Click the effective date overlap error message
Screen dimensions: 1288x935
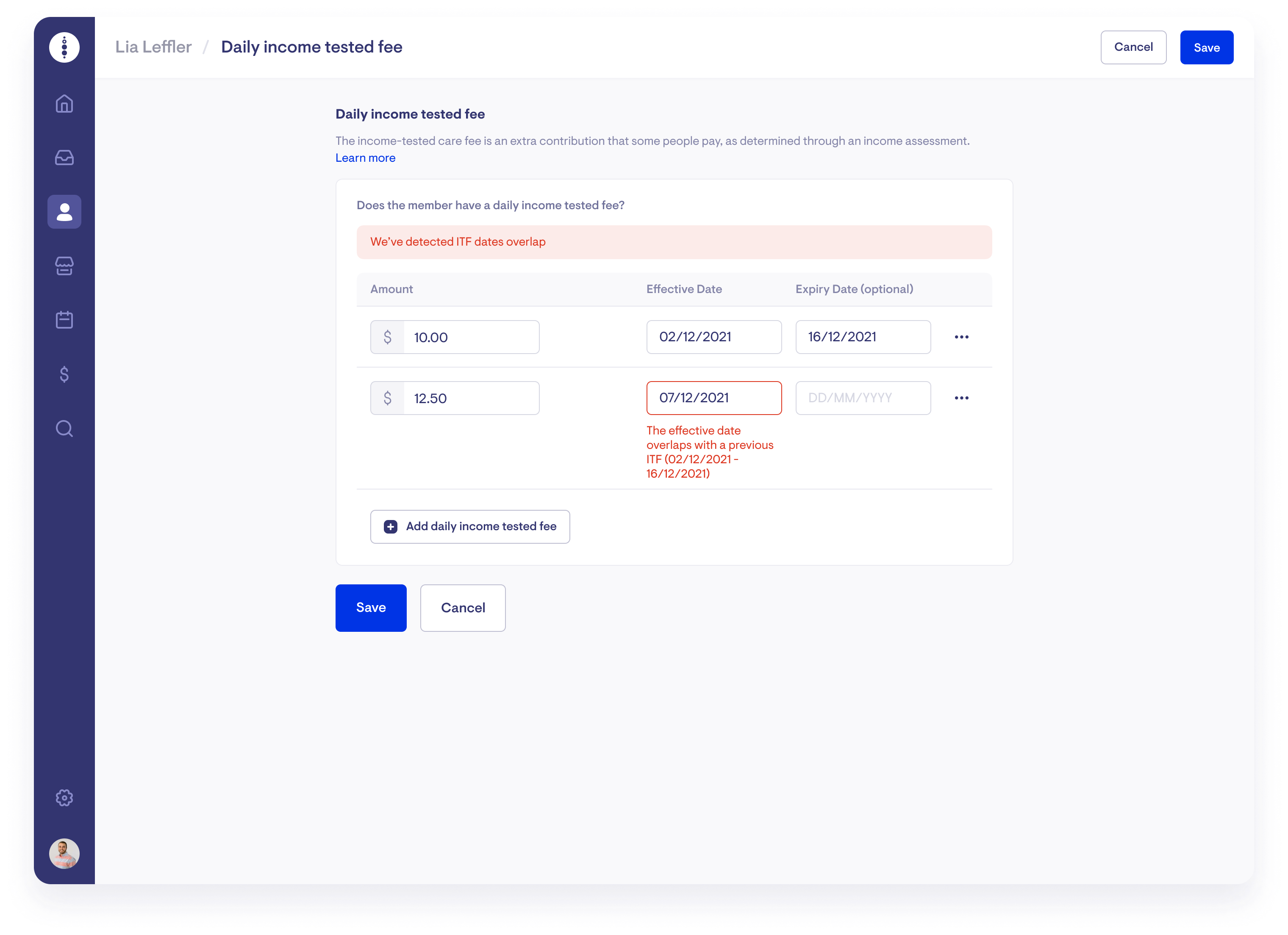tap(710, 452)
